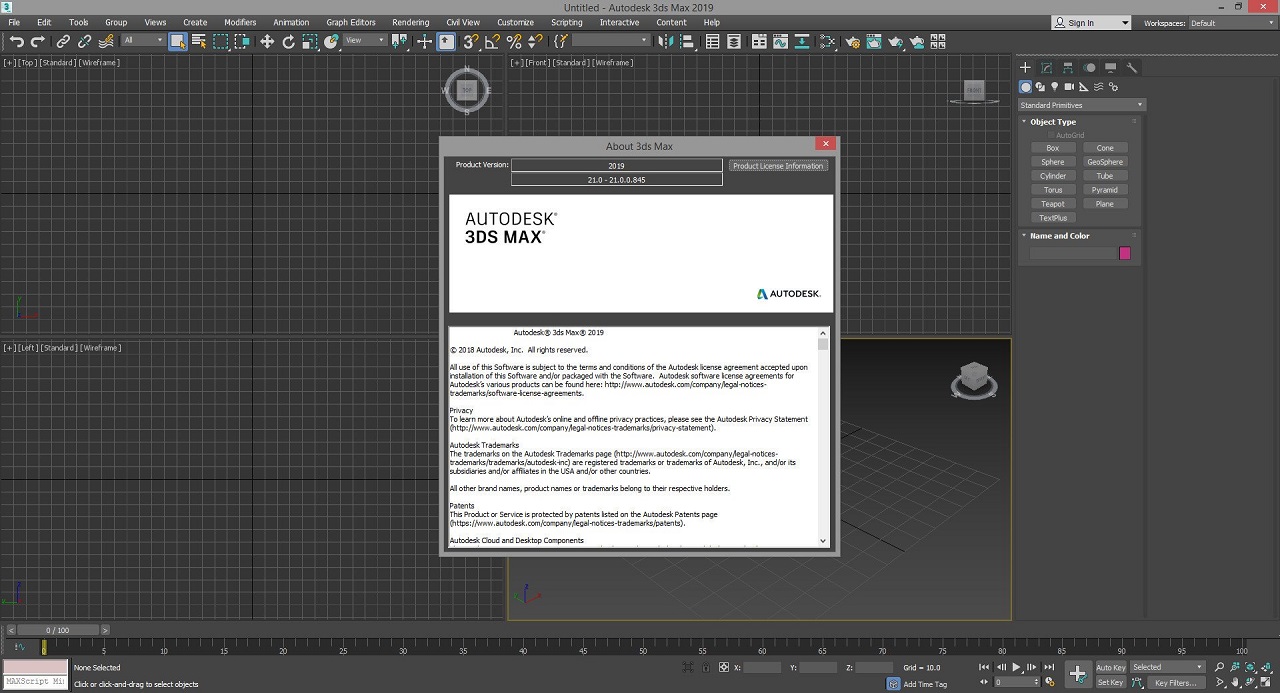Image resolution: width=1280 pixels, height=693 pixels.
Task: Select the Select and Rotate tool
Action: [x=289, y=41]
